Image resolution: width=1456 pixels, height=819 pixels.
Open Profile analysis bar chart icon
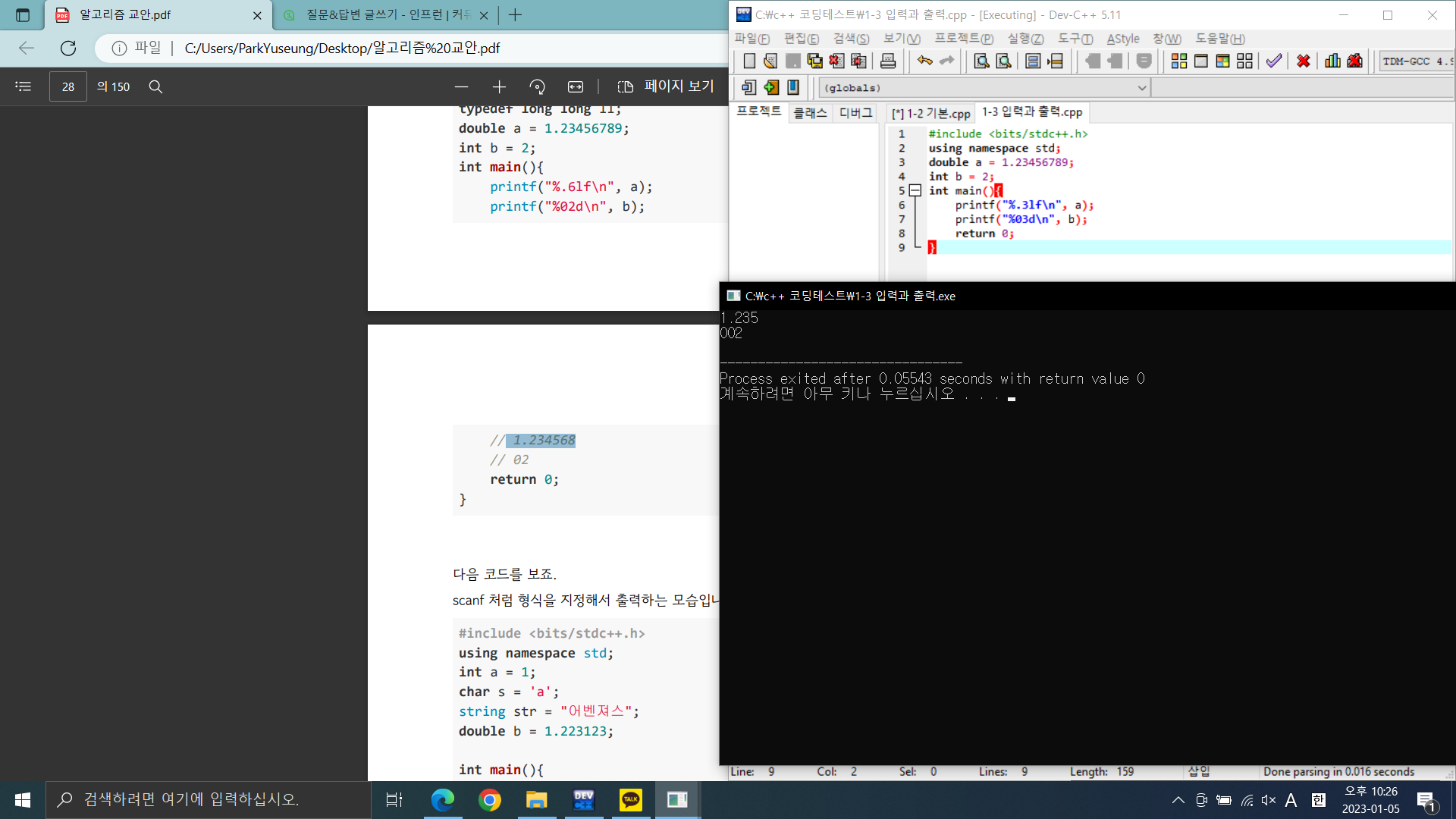tap(1332, 61)
